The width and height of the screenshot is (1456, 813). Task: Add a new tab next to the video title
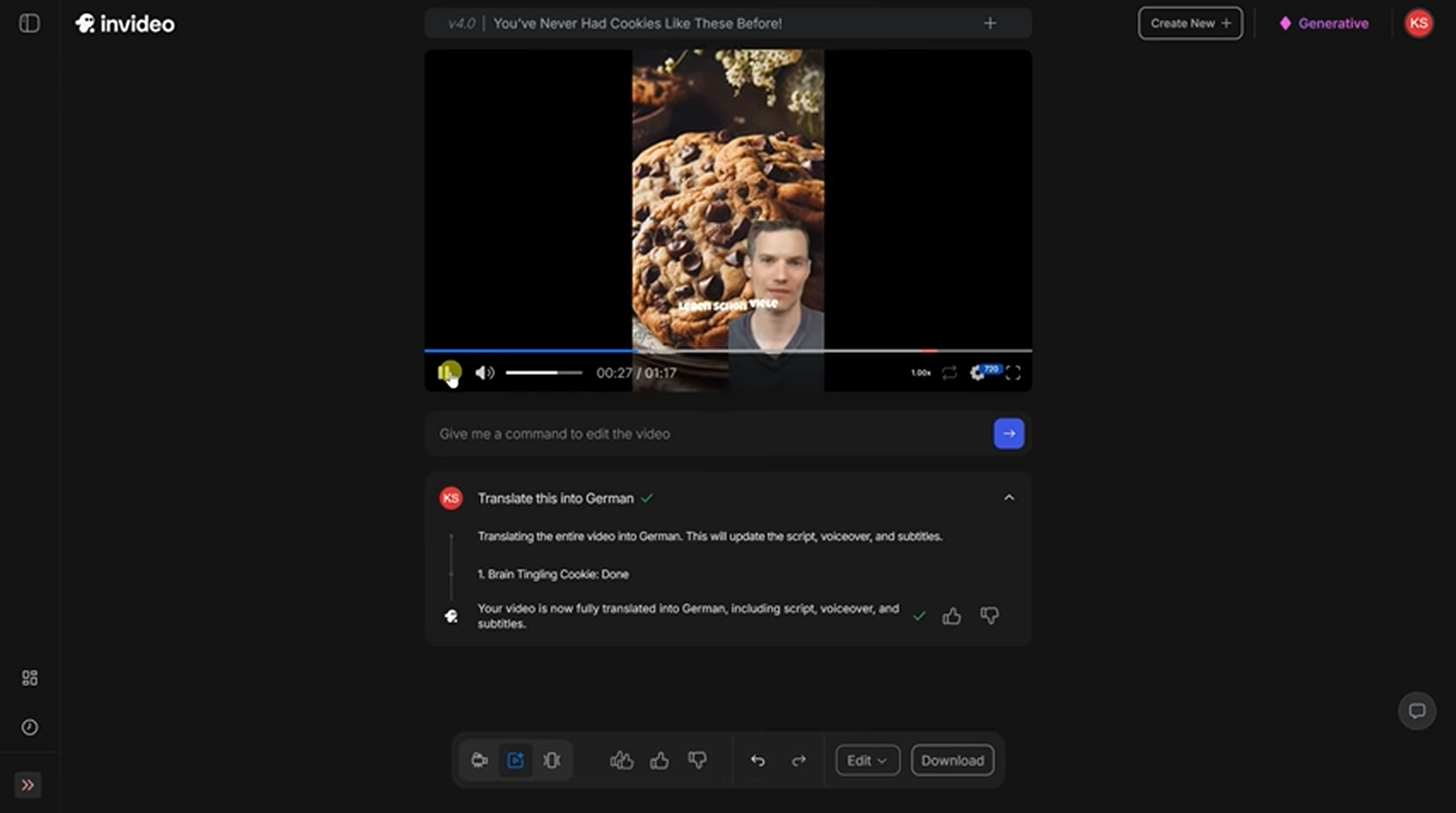click(989, 23)
